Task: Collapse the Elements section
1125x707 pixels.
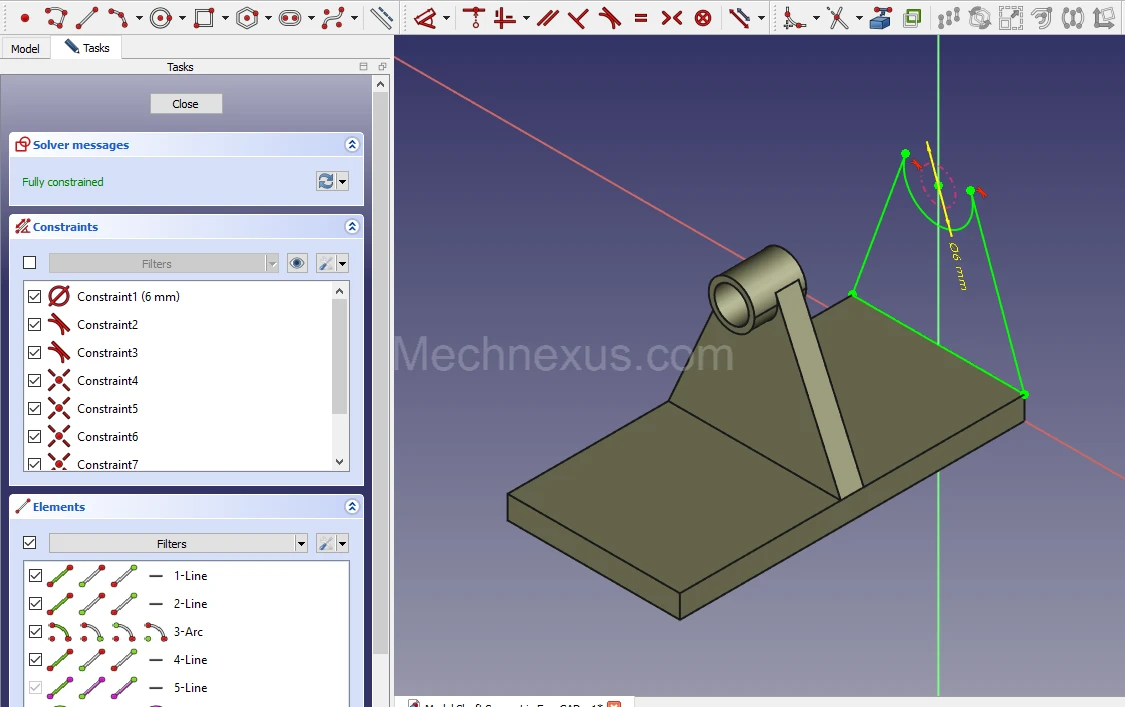Action: coord(352,506)
